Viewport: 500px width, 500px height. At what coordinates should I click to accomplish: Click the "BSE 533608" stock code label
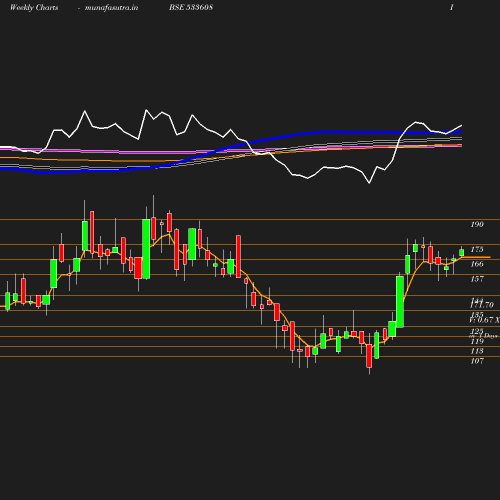(191, 7)
